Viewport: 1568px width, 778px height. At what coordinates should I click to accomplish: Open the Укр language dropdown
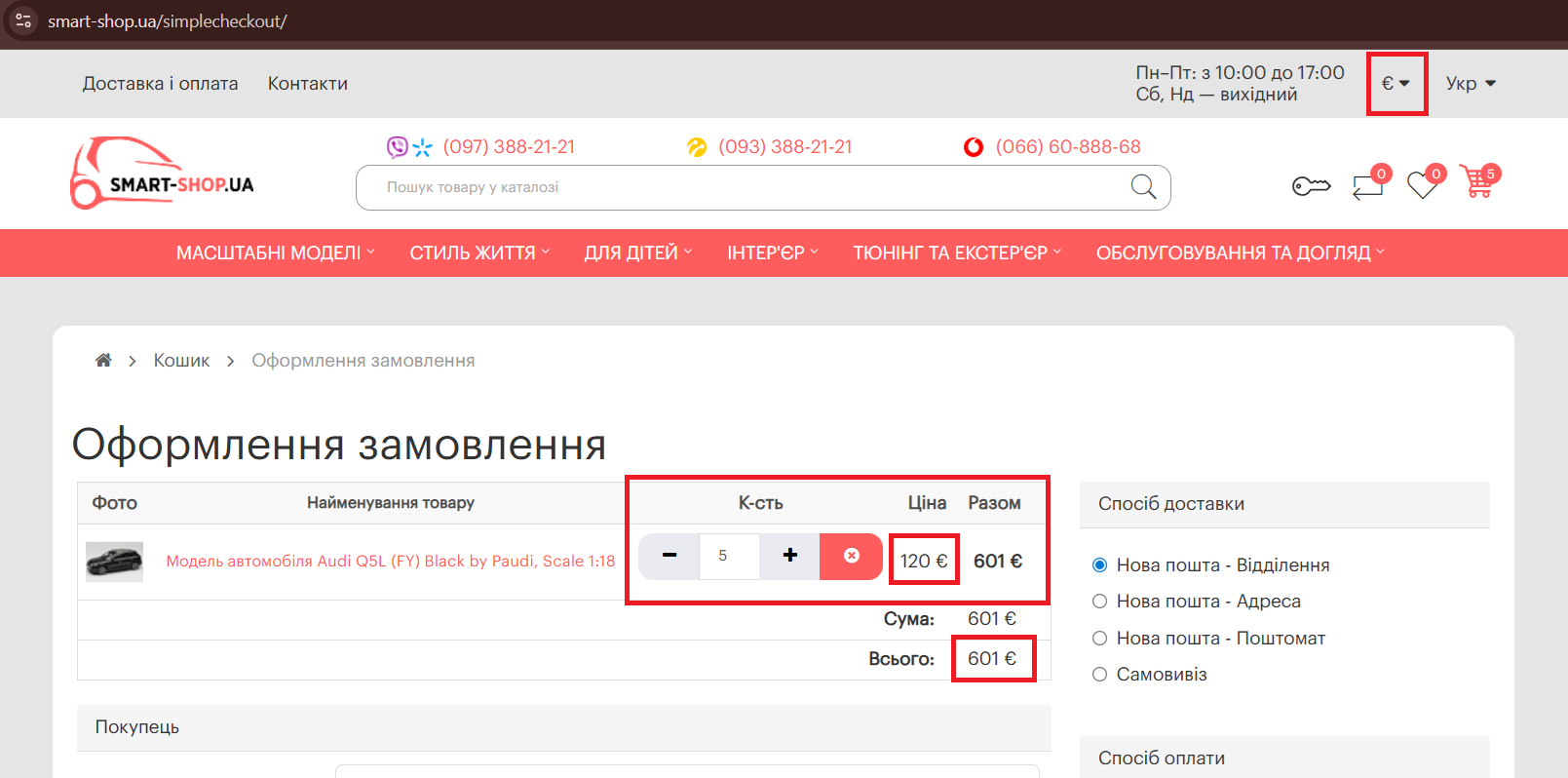point(1470,84)
